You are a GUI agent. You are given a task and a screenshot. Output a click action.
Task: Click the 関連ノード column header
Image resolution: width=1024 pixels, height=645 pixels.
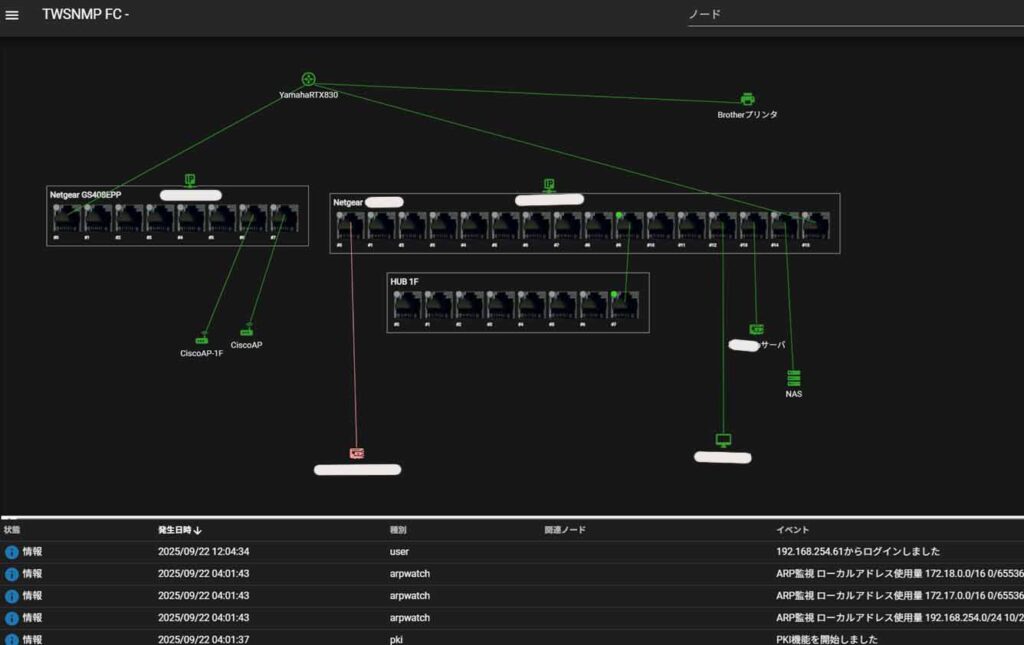(x=565, y=529)
